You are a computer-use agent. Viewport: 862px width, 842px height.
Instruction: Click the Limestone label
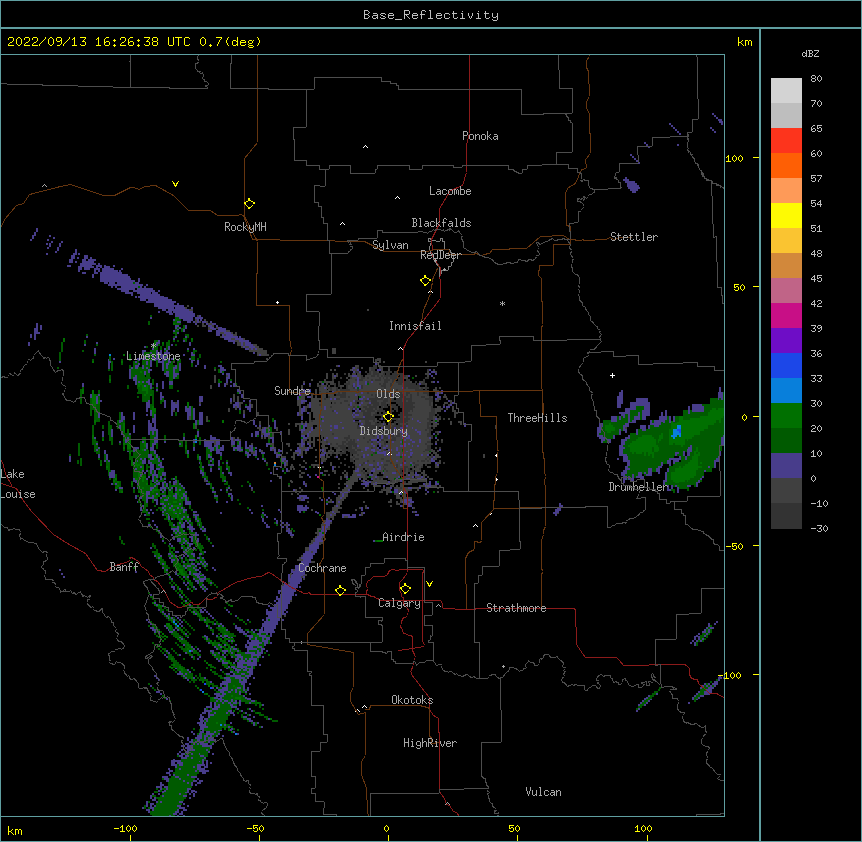click(x=153, y=356)
